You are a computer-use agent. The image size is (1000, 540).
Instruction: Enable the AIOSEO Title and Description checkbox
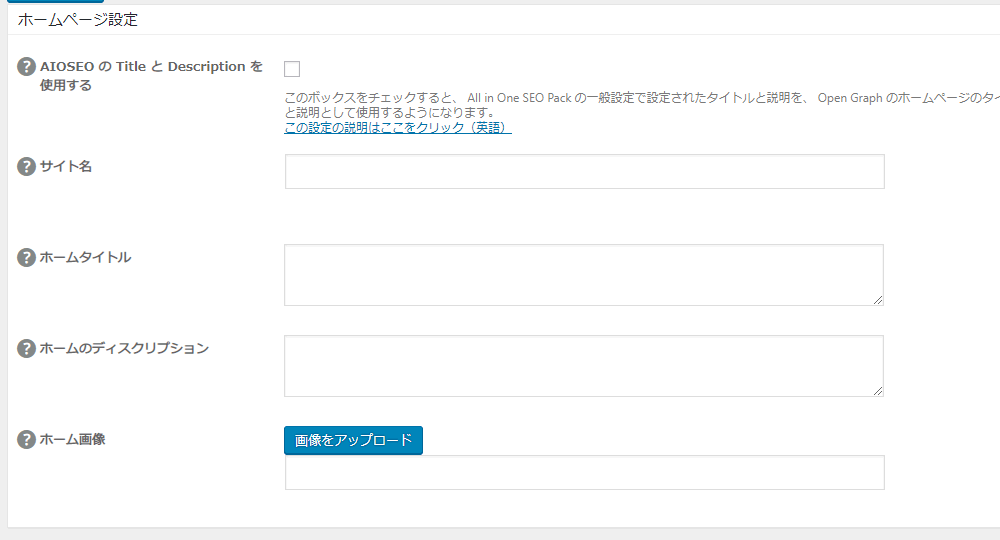click(x=292, y=69)
